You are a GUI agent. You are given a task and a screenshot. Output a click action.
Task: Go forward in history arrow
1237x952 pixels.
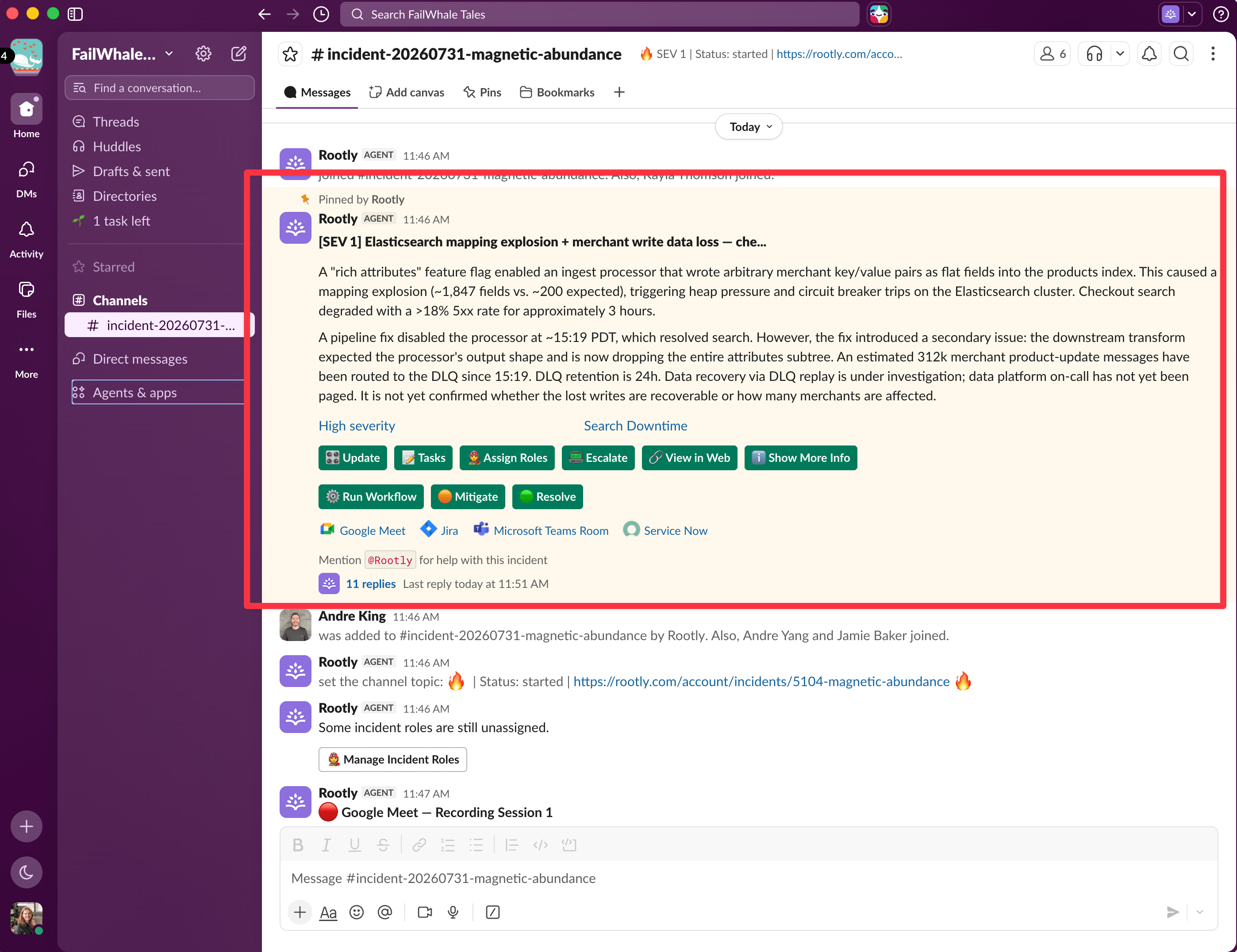(293, 14)
